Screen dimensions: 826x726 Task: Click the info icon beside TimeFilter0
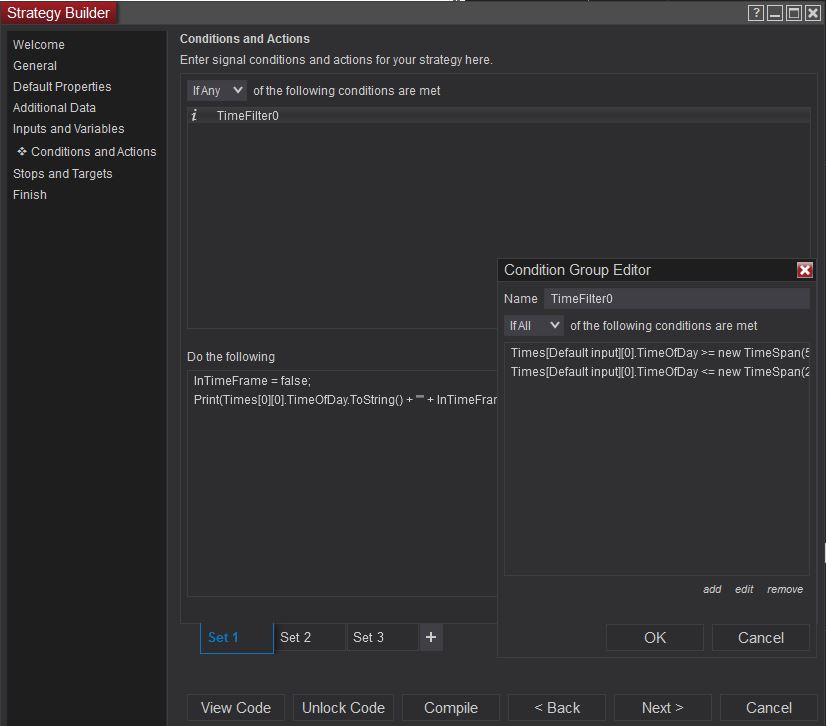194,116
